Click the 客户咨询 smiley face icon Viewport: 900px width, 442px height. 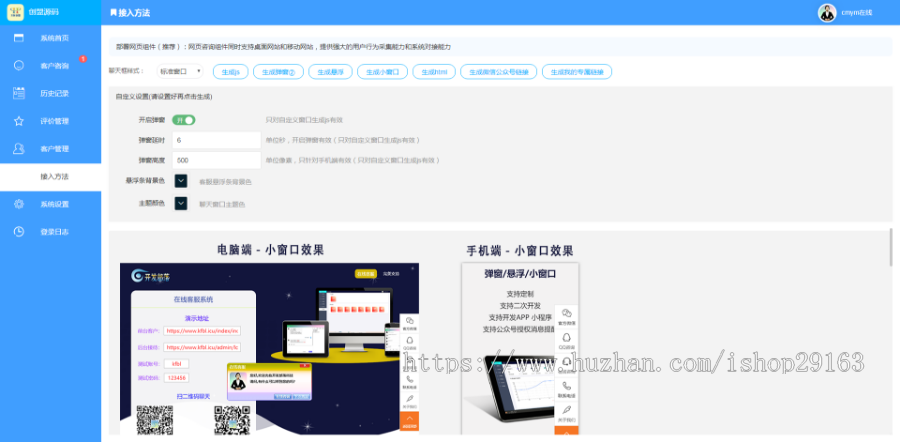pos(19,65)
